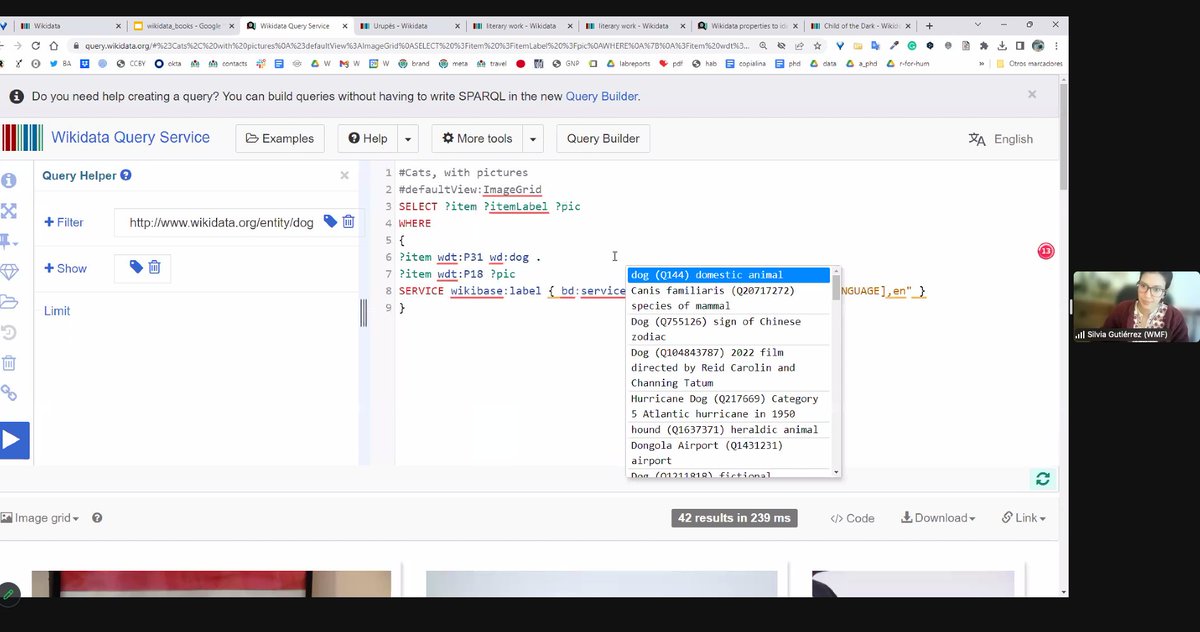This screenshot has width=1200, height=632.
Task: Add a new Filter in Query Helper
Action: click(64, 222)
